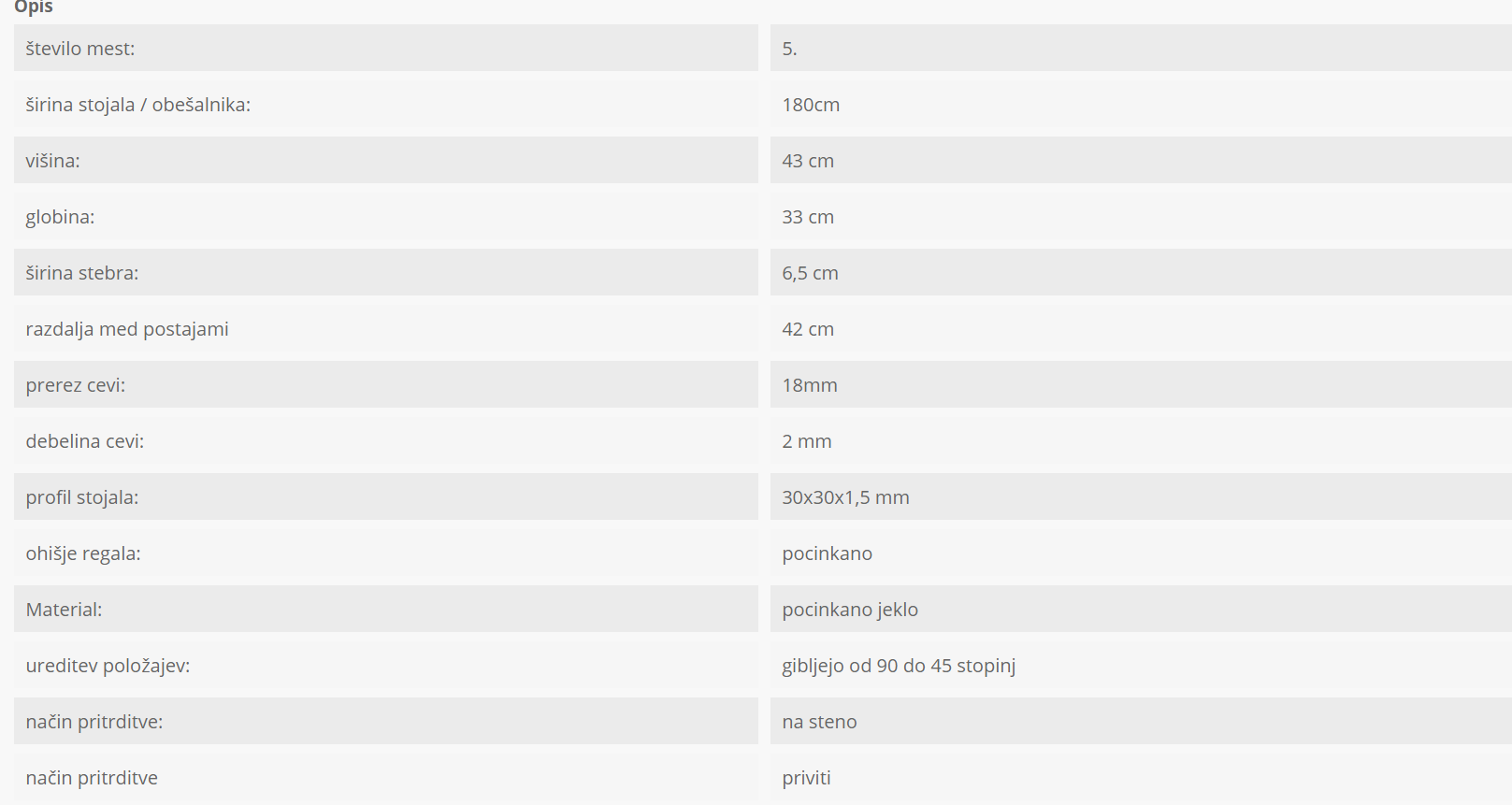Click the "razdalja med postajami" label
Viewport: 1512px width, 805px height.
(127, 329)
